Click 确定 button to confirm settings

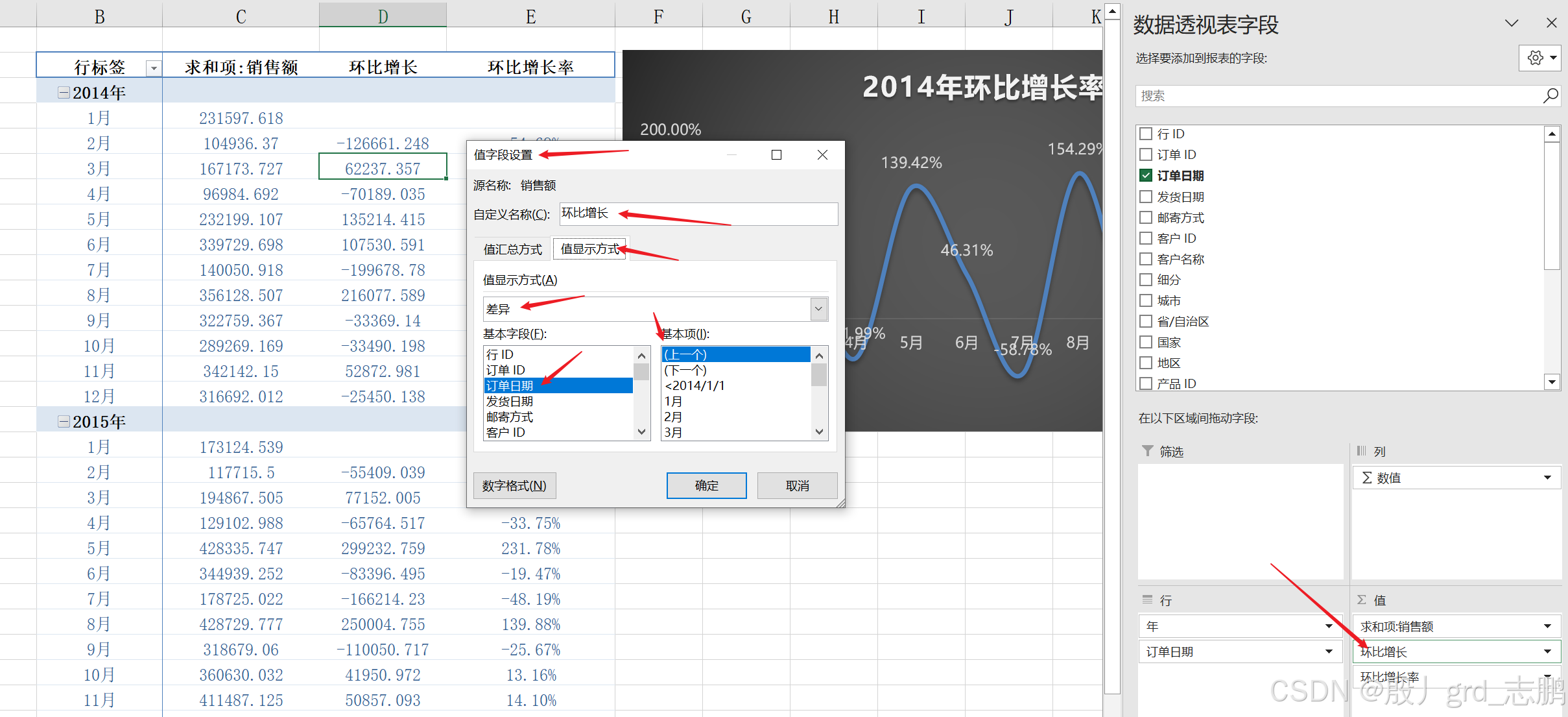click(x=705, y=487)
